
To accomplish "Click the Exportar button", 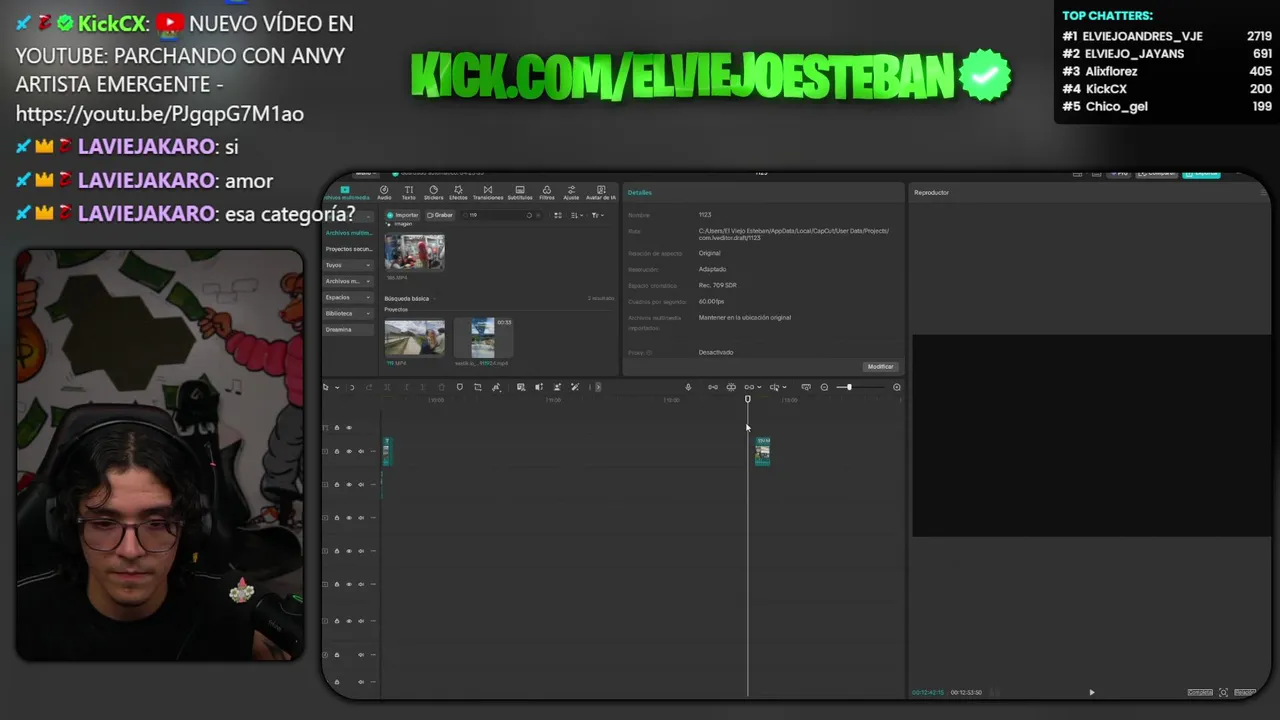I will [1201, 173].
